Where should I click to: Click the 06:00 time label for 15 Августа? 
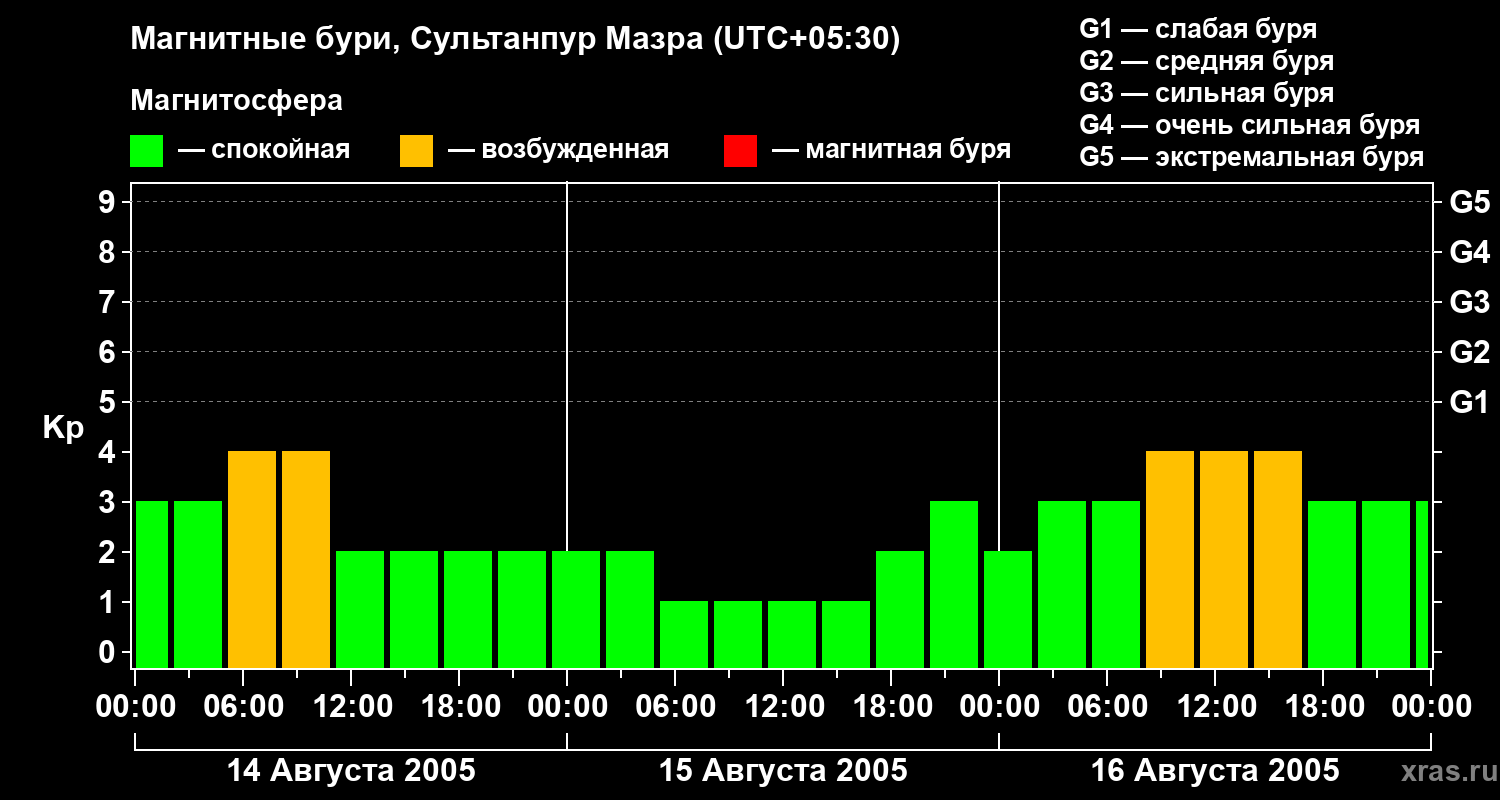[675, 707]
